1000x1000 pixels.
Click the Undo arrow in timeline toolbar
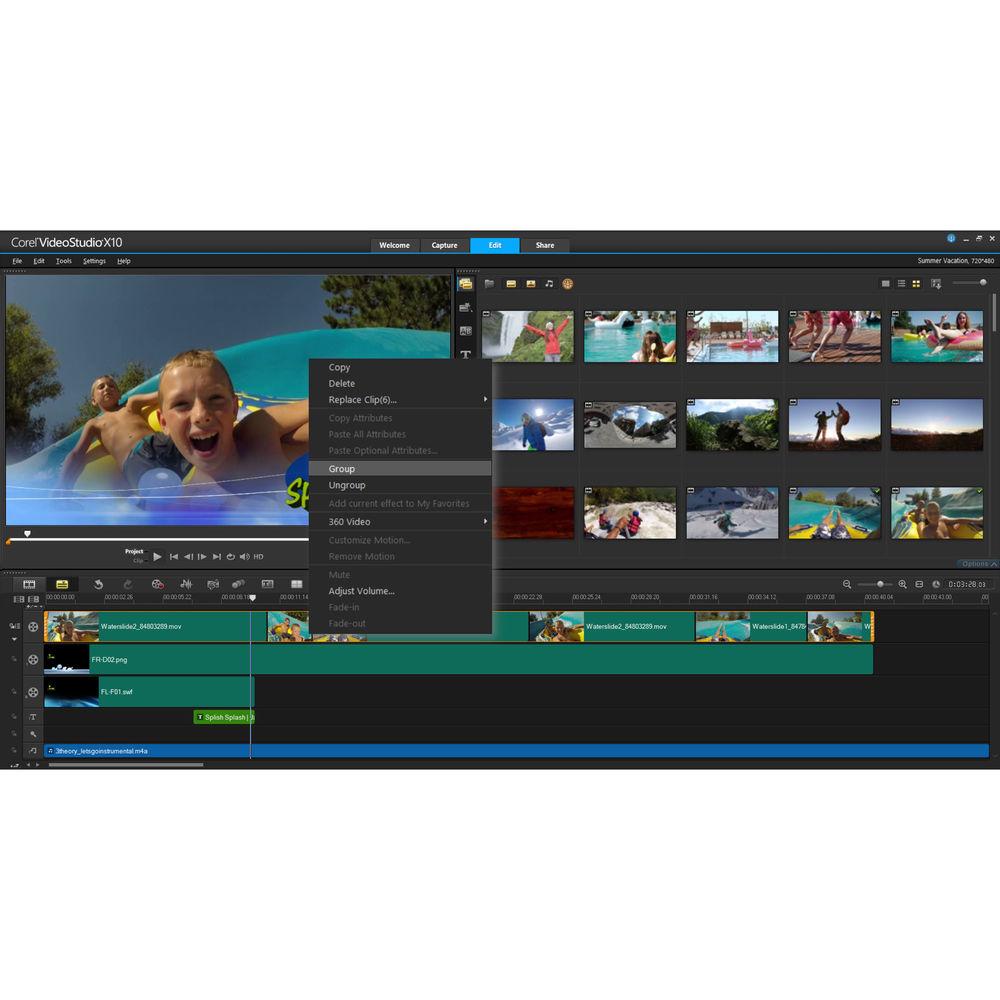(98, 584)
